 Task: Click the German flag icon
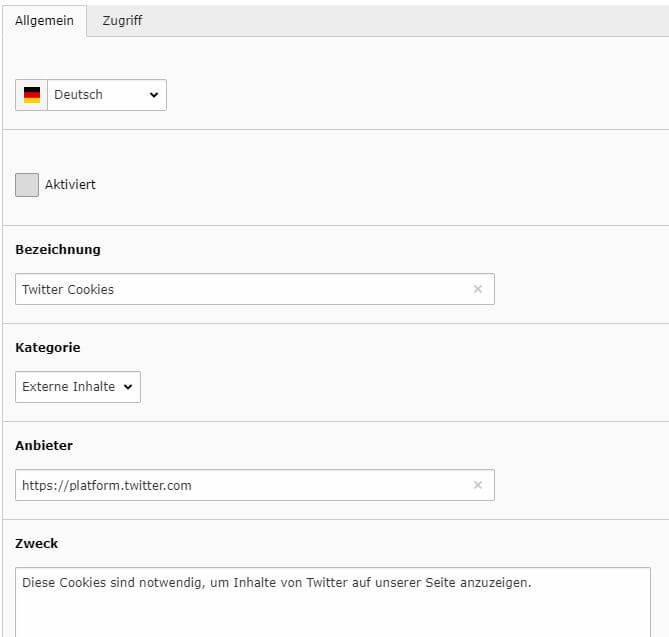(32, 95)
